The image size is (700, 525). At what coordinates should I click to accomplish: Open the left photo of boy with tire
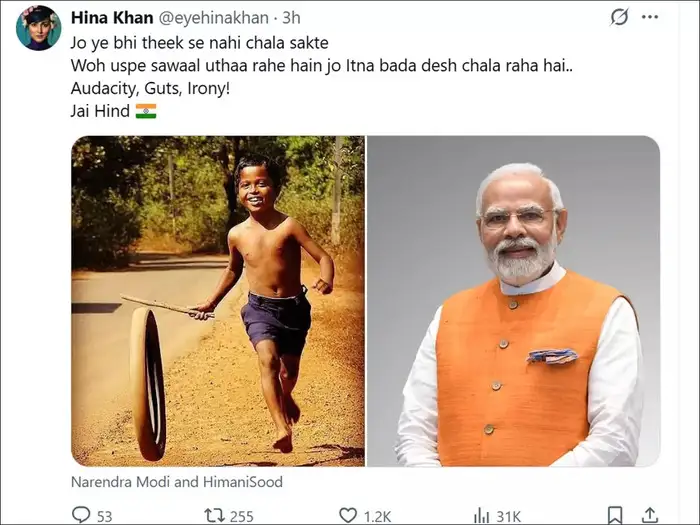217,300
